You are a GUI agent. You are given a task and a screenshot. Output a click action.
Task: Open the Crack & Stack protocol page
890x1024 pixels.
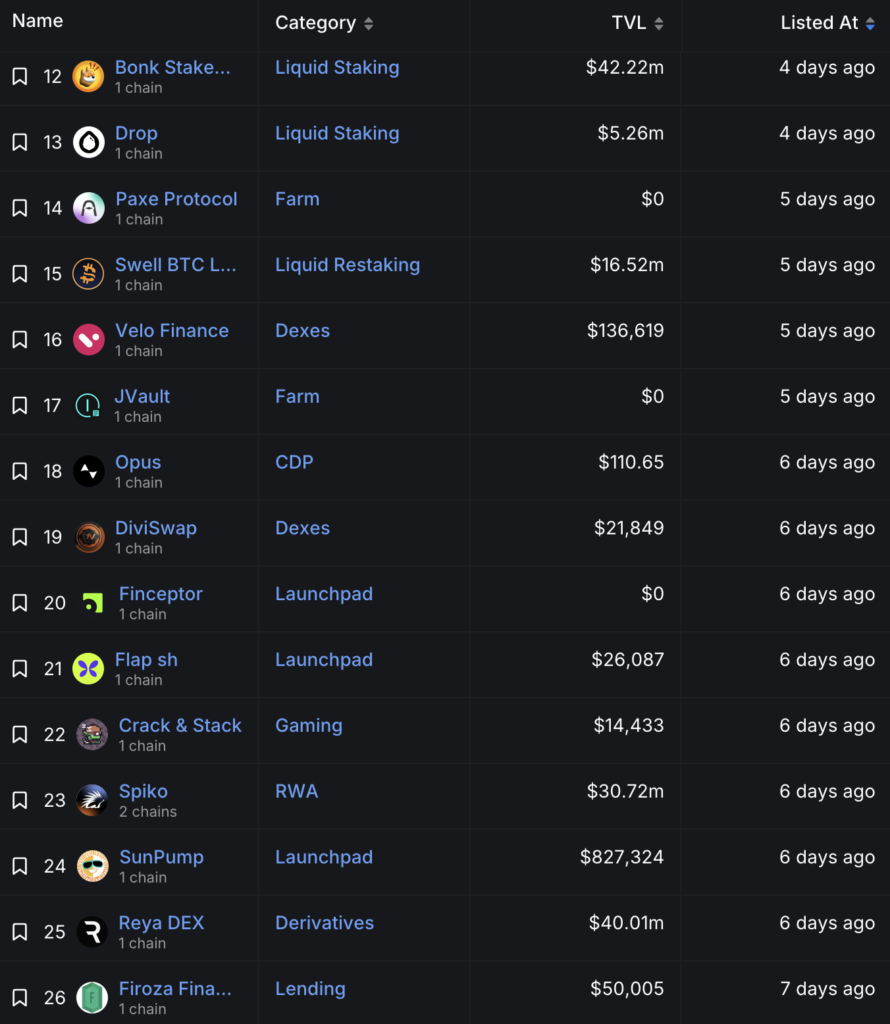pos(180,726)
